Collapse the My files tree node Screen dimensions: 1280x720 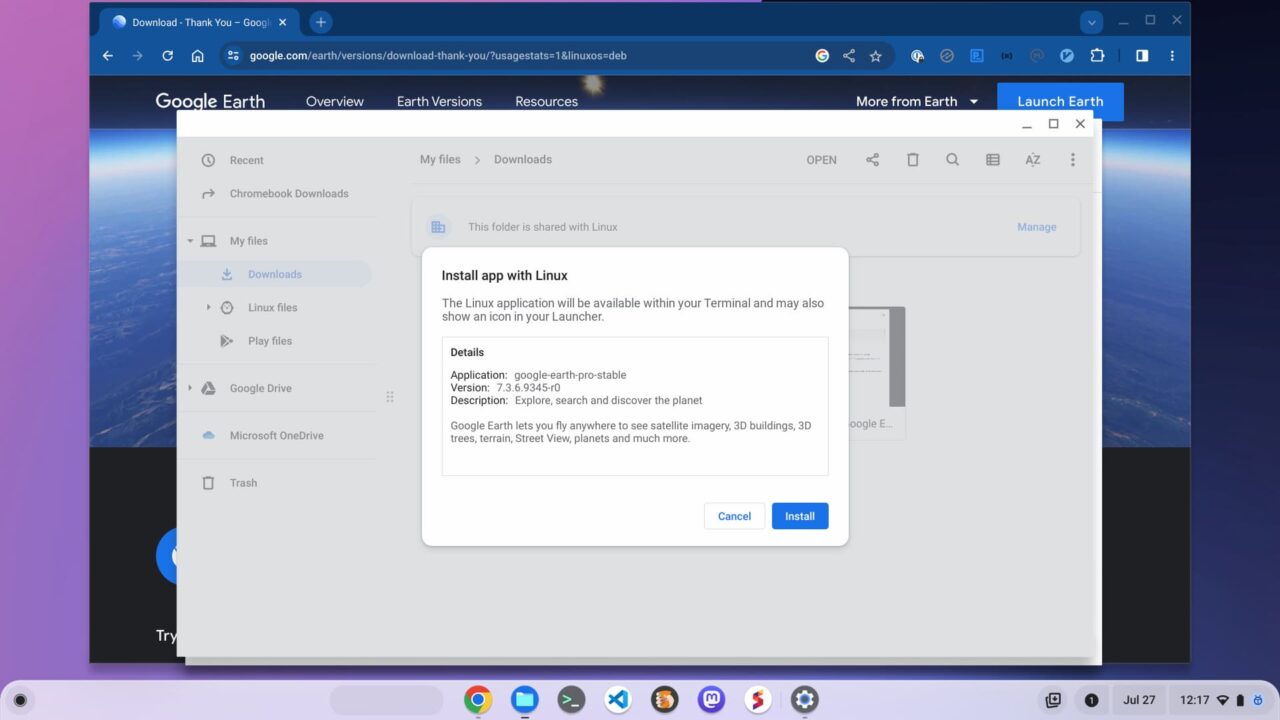click(x=190, y=241)
